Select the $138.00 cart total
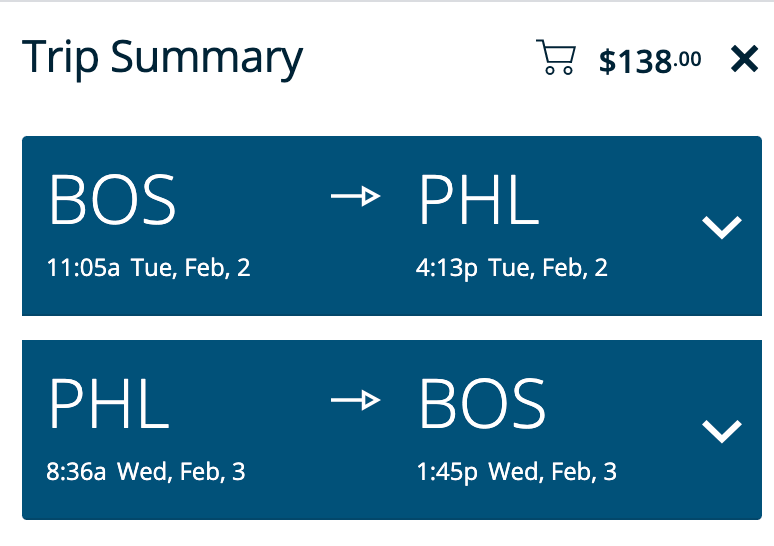 click(649, 60)
